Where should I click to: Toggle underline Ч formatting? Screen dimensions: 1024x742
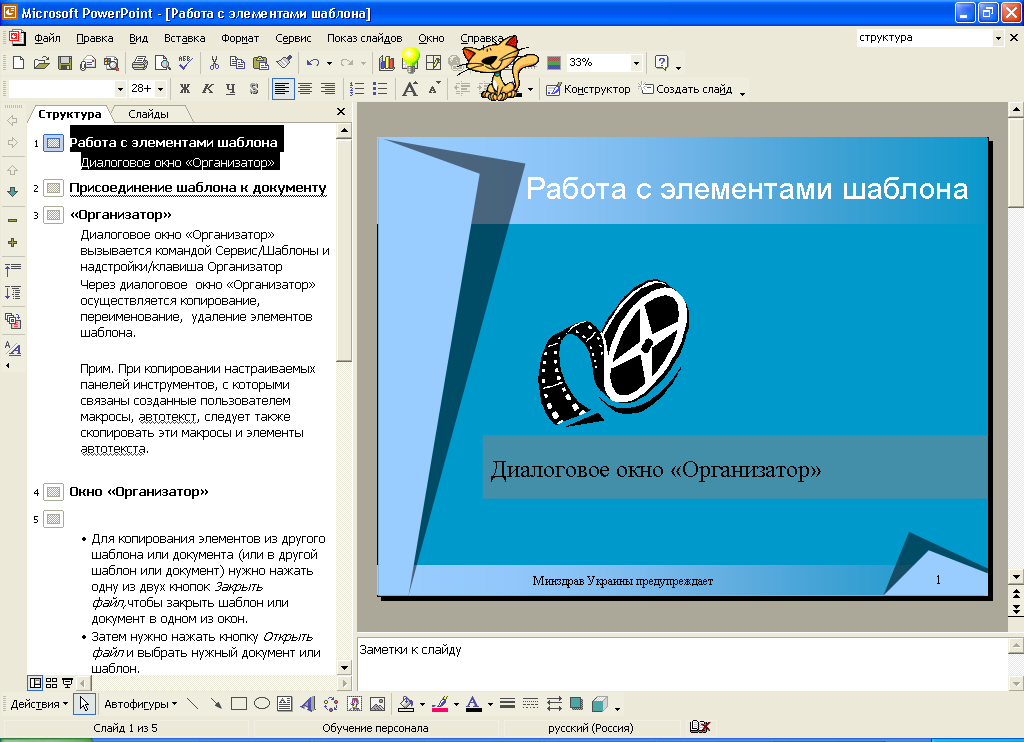click(231, 89)
